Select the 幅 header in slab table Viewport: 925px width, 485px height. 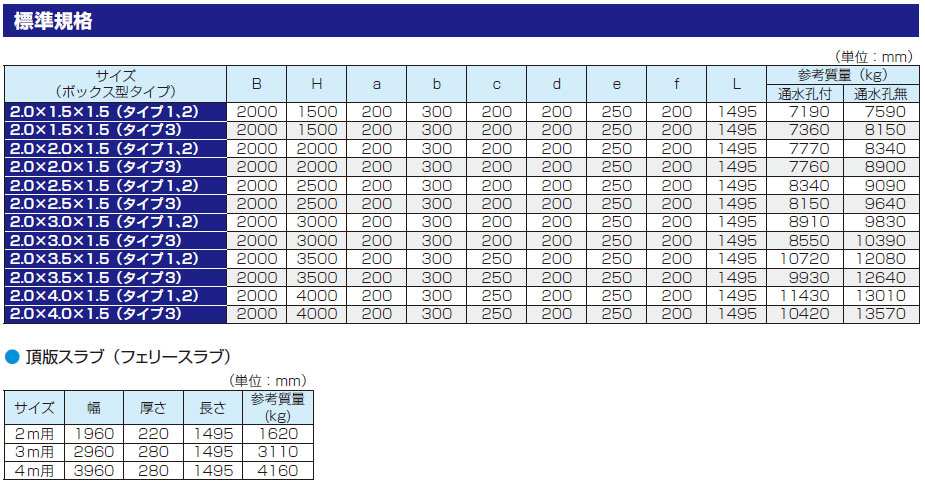point(94,408)
